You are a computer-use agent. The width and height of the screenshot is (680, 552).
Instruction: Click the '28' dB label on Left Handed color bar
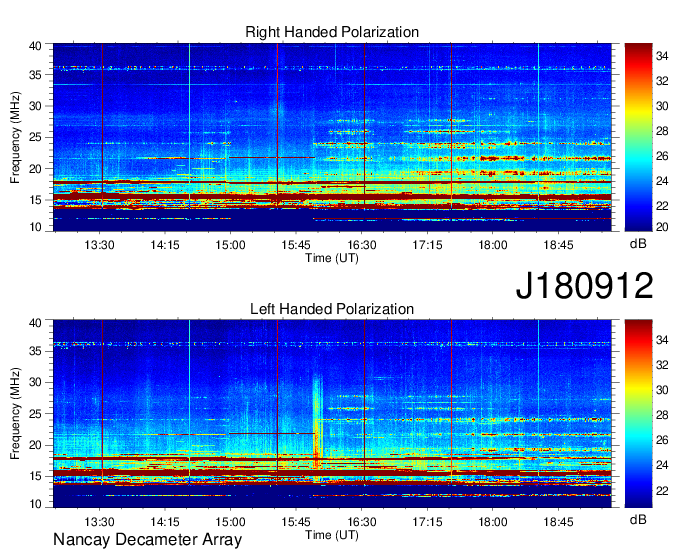coord(662,415)
